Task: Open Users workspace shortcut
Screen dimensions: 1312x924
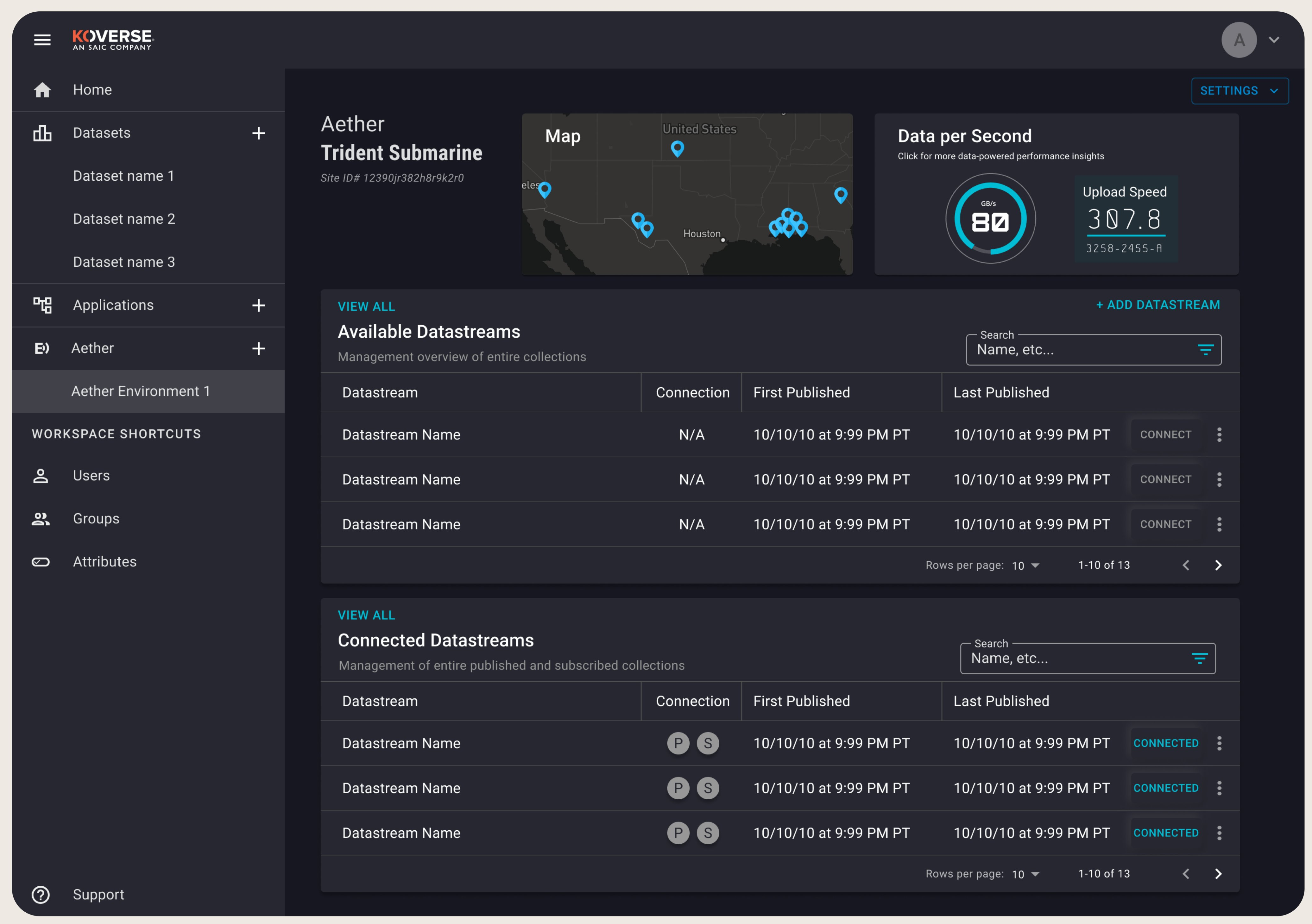Action: click(x=91, y=476)
